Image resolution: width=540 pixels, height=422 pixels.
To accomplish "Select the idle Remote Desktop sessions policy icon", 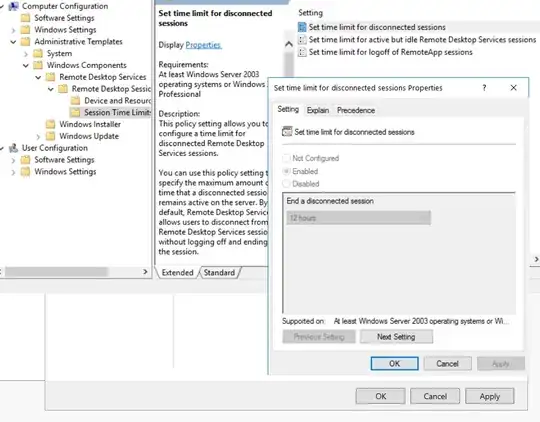I will coord(302,40).
